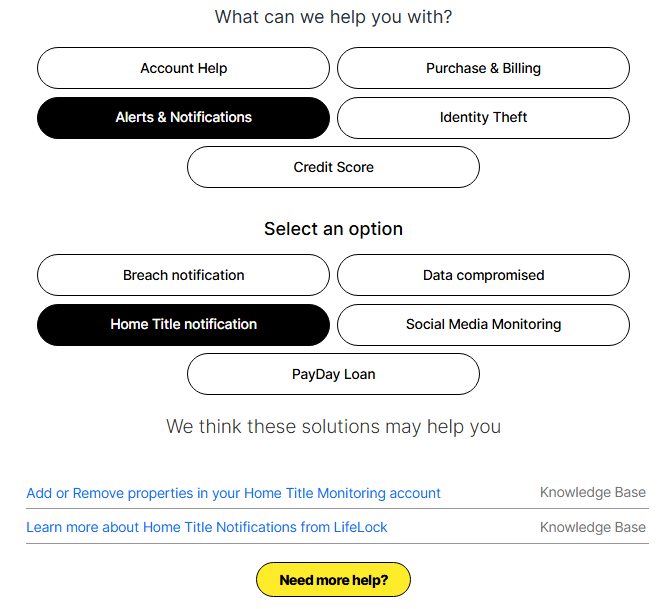Select the Account Help topic

coord(183,68)
